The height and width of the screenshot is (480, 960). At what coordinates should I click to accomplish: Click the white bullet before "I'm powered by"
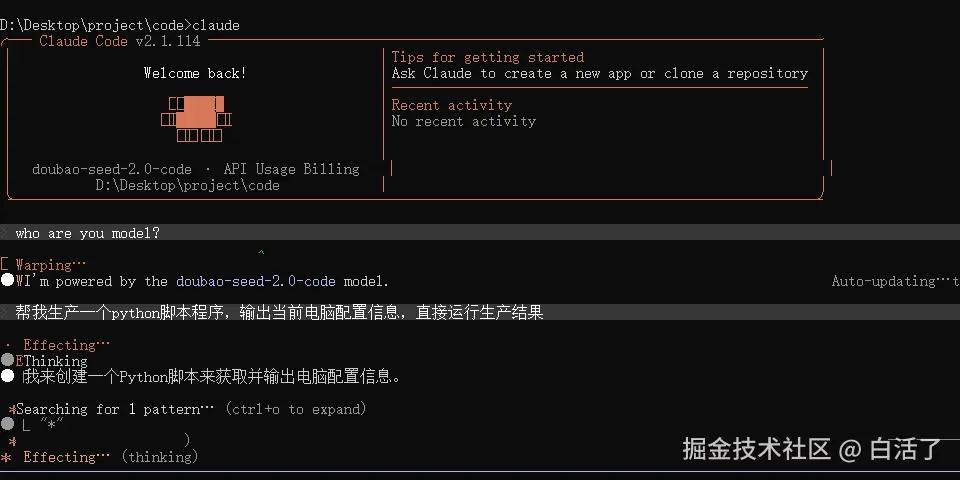(x=8, y=281)
